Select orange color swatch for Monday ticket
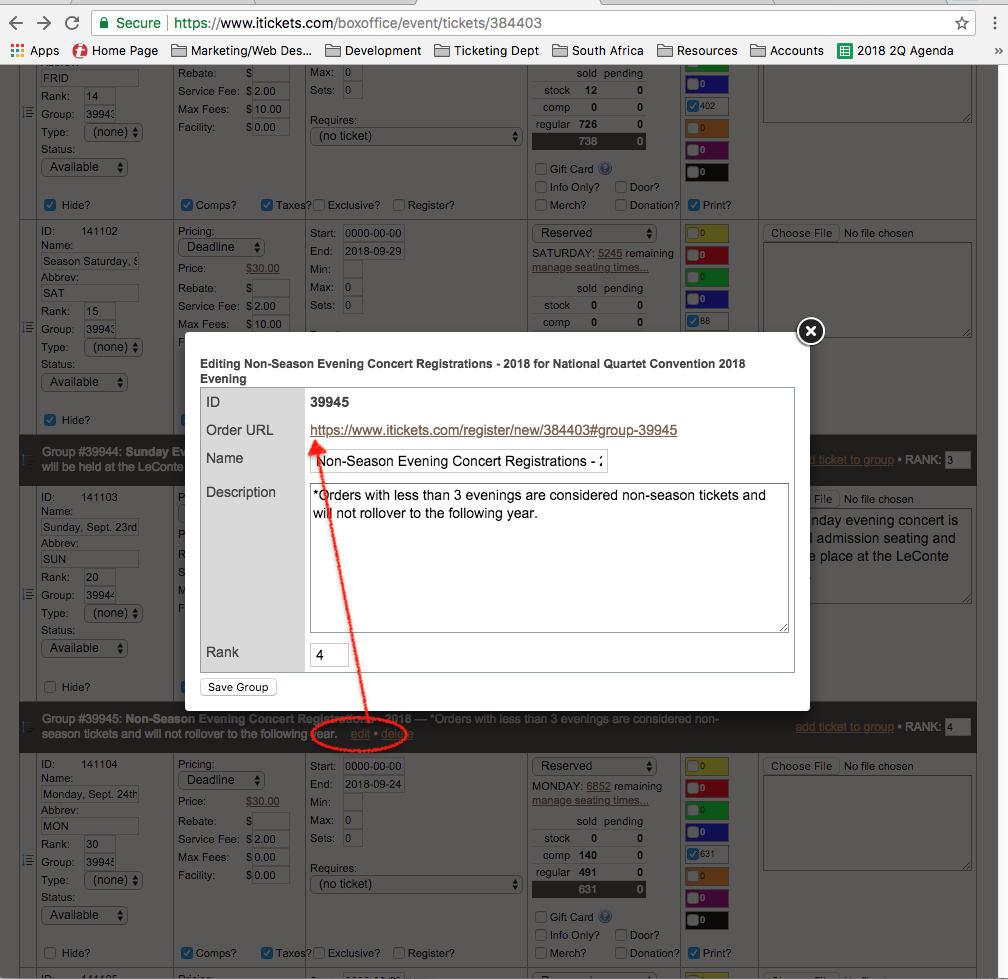Viewport: 1008px width, 979px height. (706, 876)
